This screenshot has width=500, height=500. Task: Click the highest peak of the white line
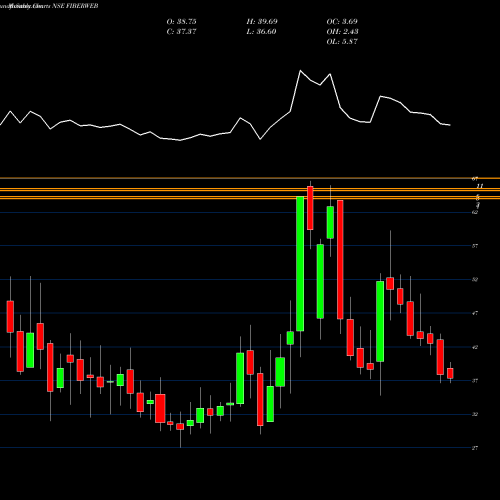[300, 71]
